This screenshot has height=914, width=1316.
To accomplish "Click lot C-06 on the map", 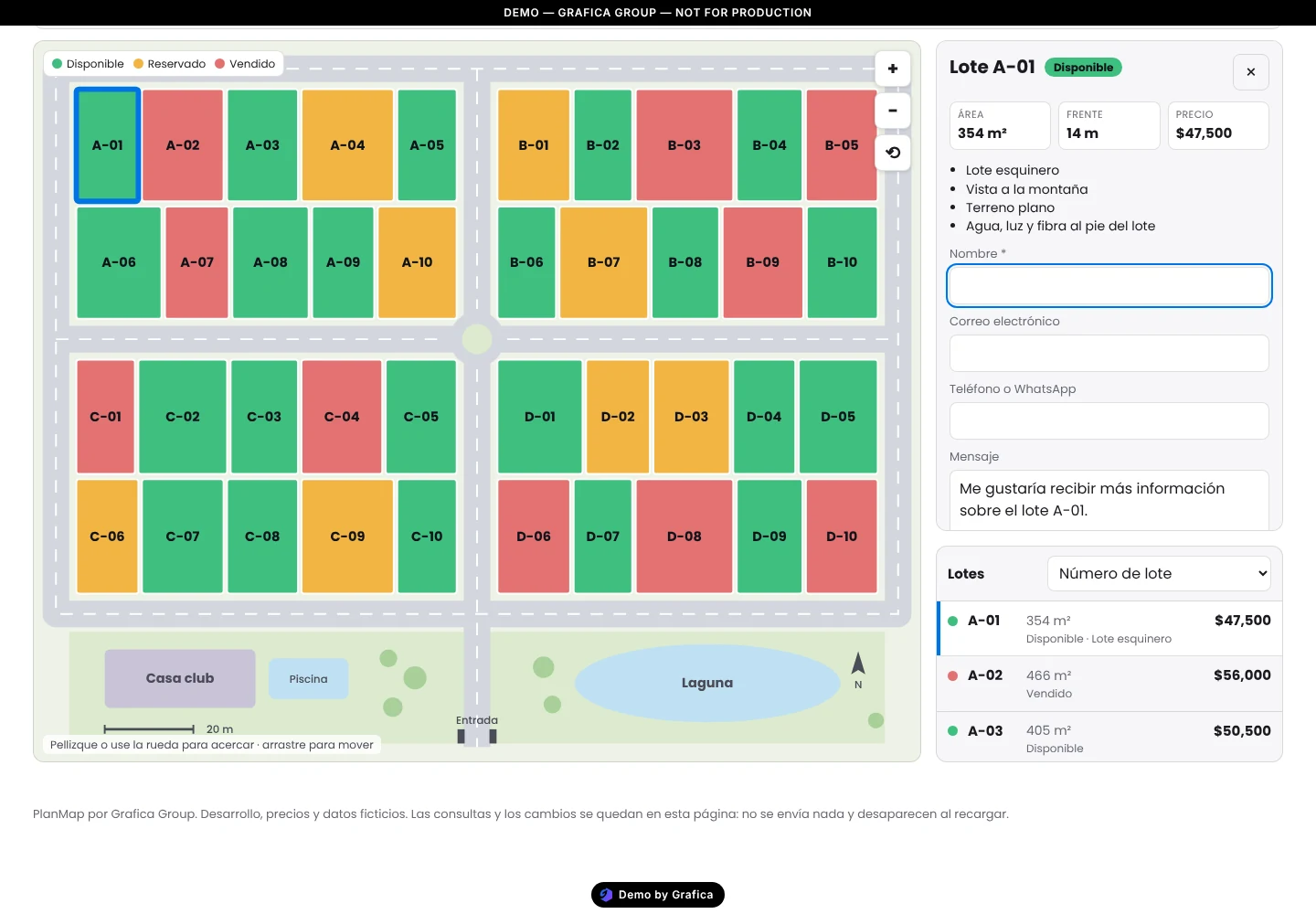I will click(107, 537).
